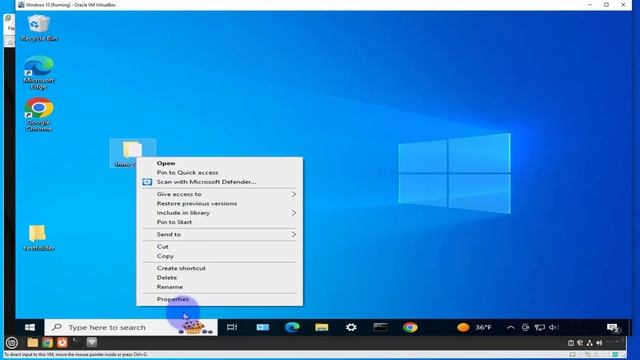Show hidden tray icons chevron
Screen dimensions: 640x360
[511, 327]
